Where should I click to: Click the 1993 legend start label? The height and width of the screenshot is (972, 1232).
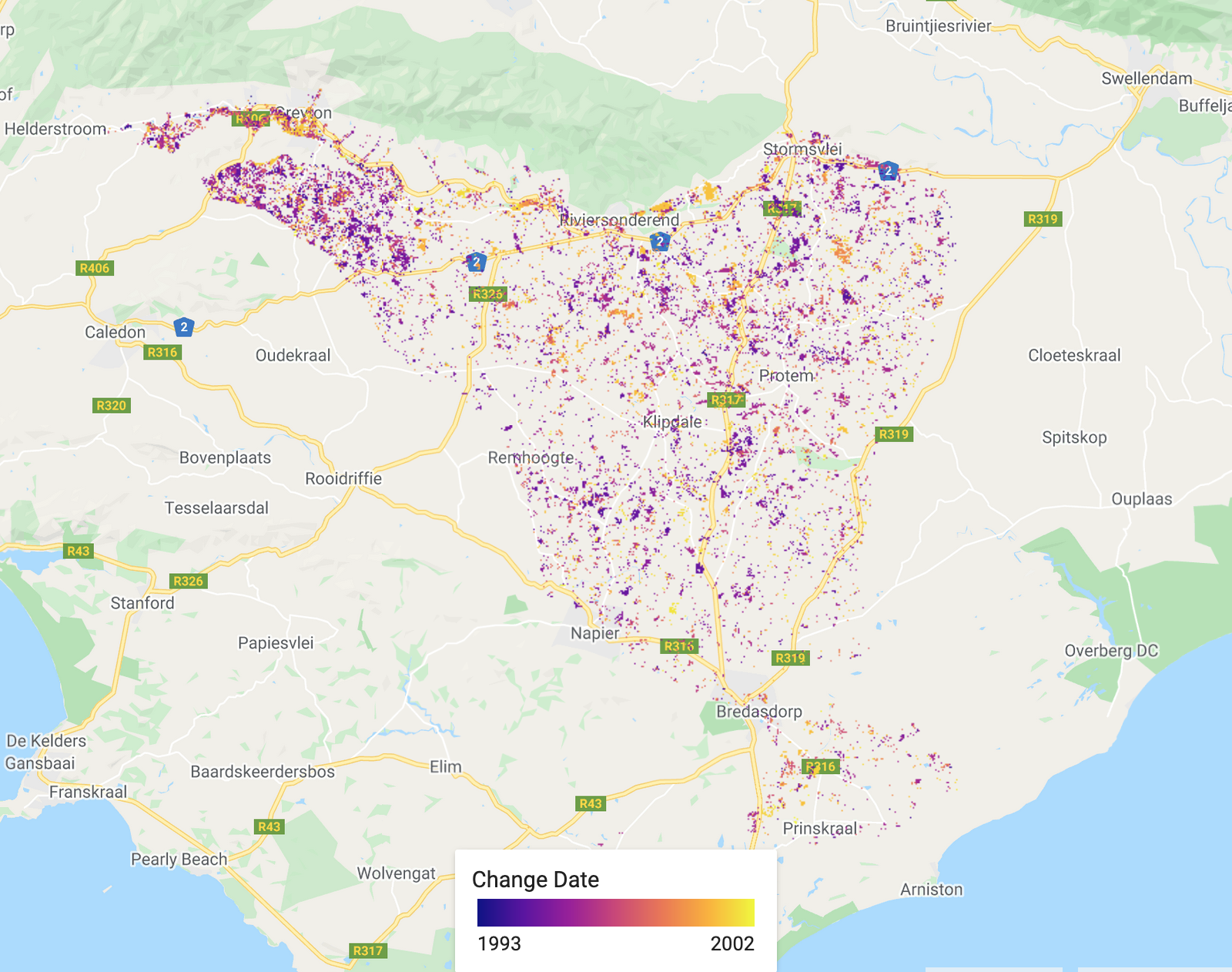pos(499,944)
